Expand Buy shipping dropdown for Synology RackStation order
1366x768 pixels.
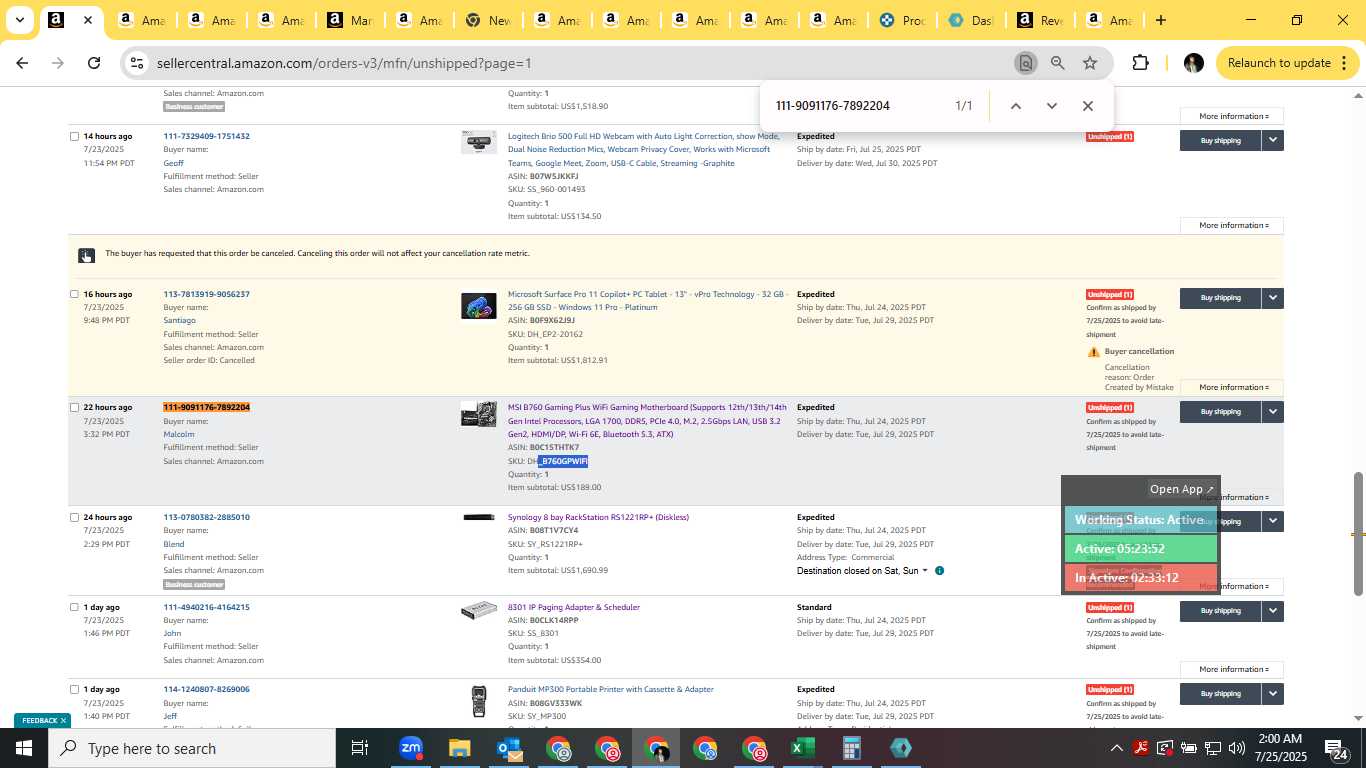coord(1272,521)
